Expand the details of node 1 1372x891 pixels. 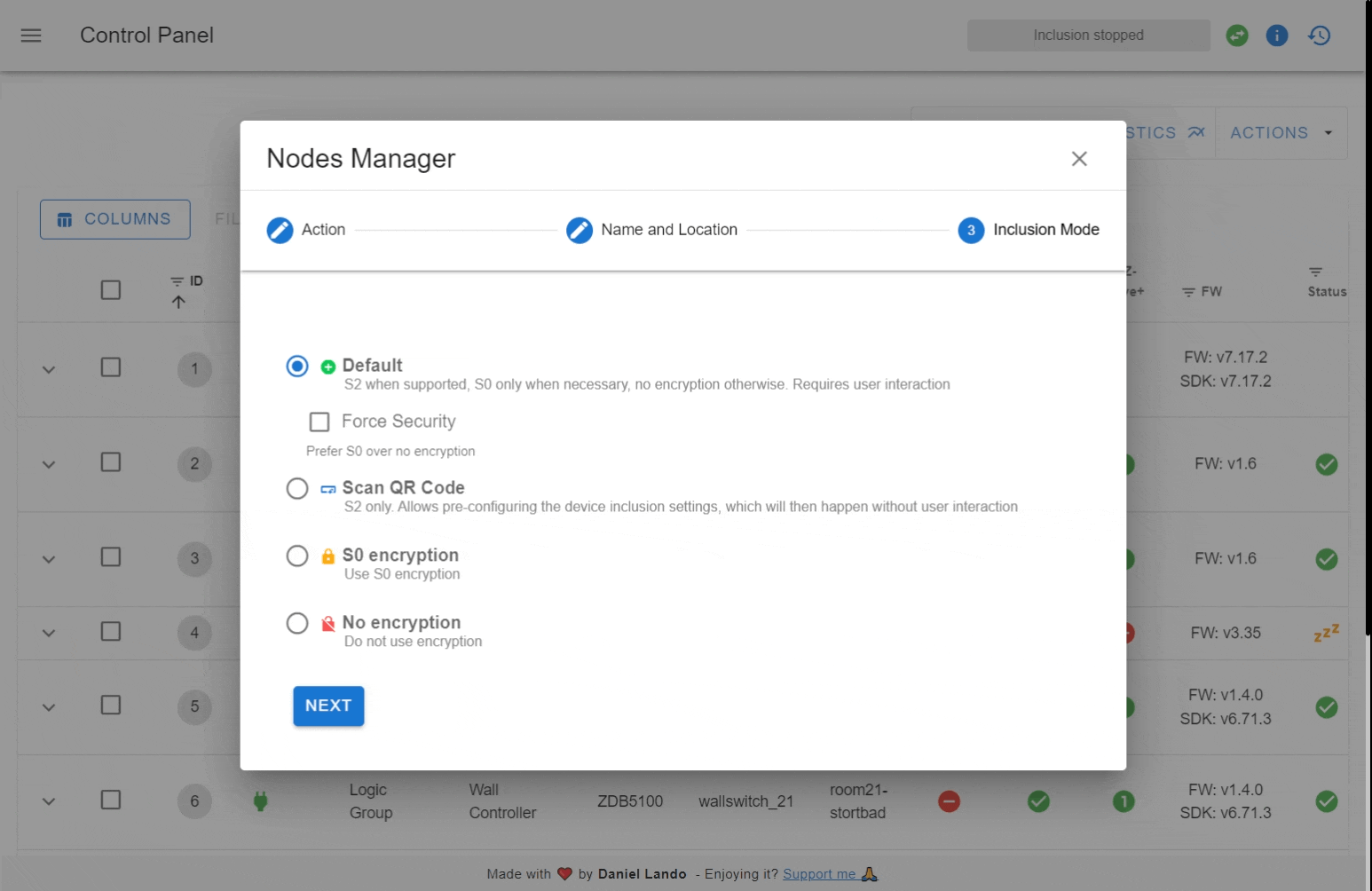49,369
